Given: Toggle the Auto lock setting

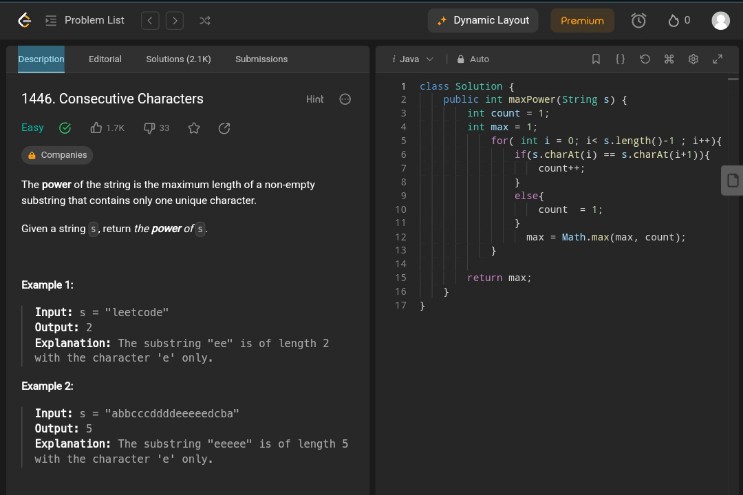Looking at the screenshot, I should (x=473, y=59).
